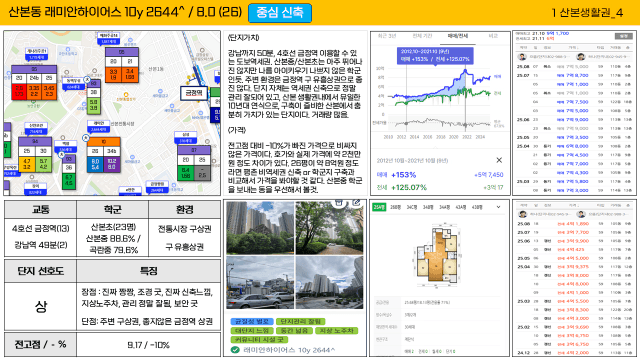This screenshot has width=640, height=360.
Task: Click first agent avatar in rent list
Action: pos(522,214)
